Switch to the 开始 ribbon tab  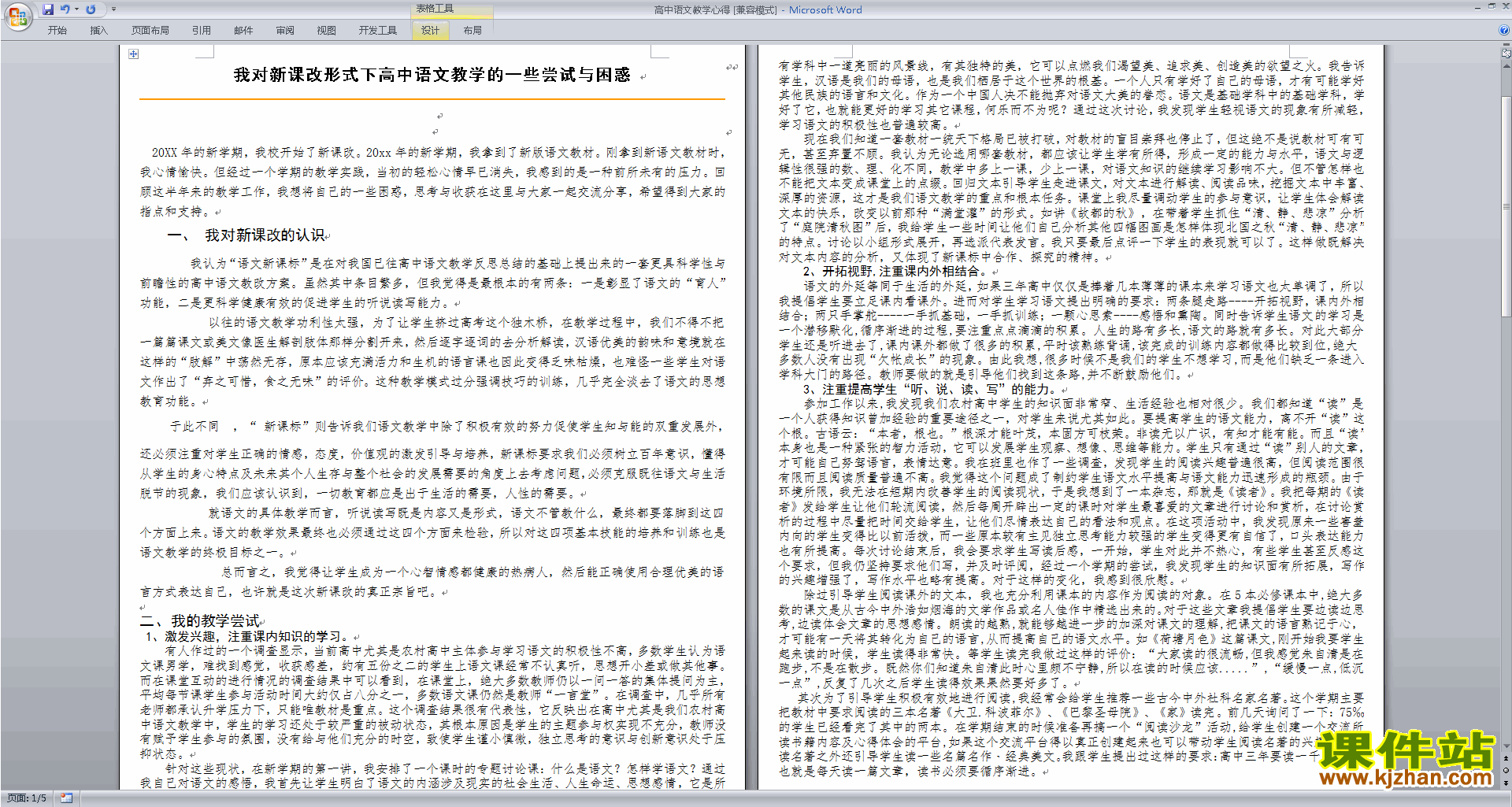tap(57, 31)
